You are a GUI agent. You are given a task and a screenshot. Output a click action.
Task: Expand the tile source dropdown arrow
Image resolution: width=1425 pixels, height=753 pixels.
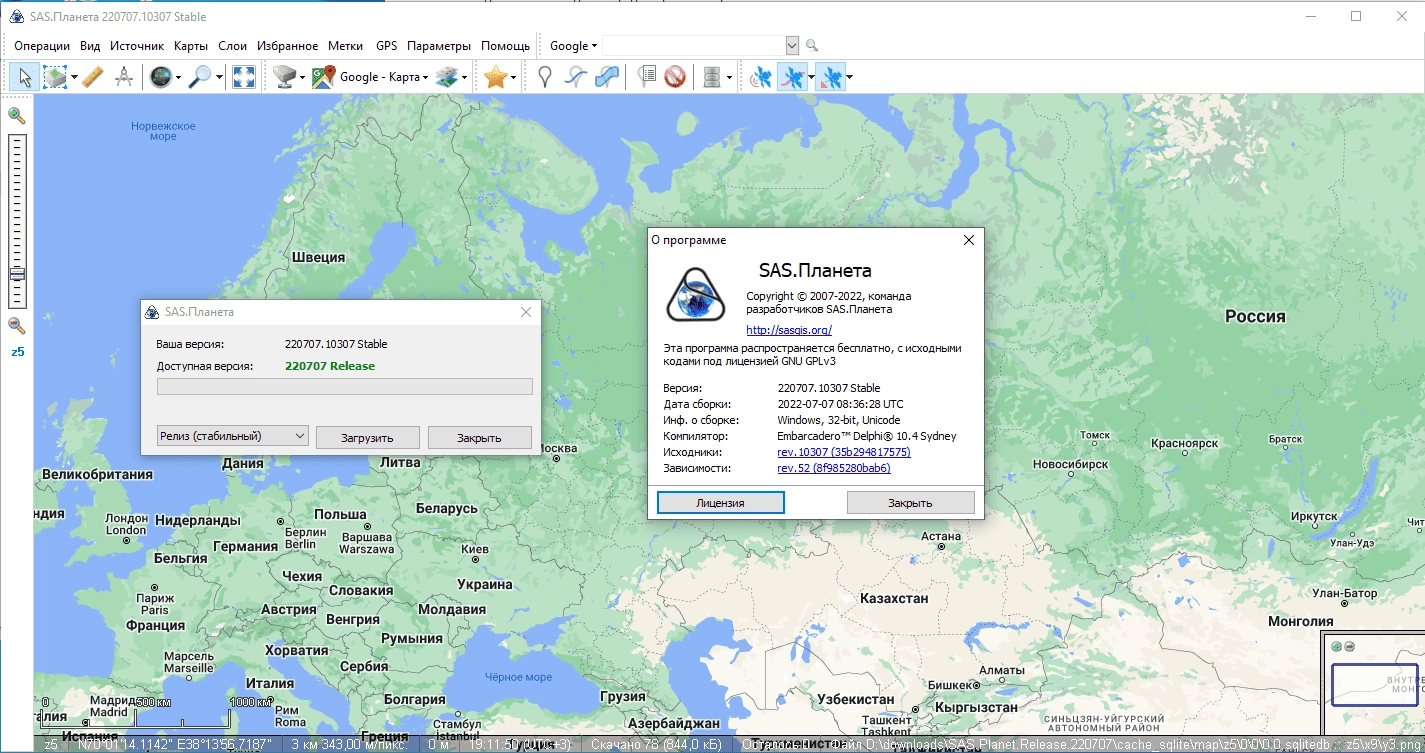pyautogui.click(x=302, y=77)
